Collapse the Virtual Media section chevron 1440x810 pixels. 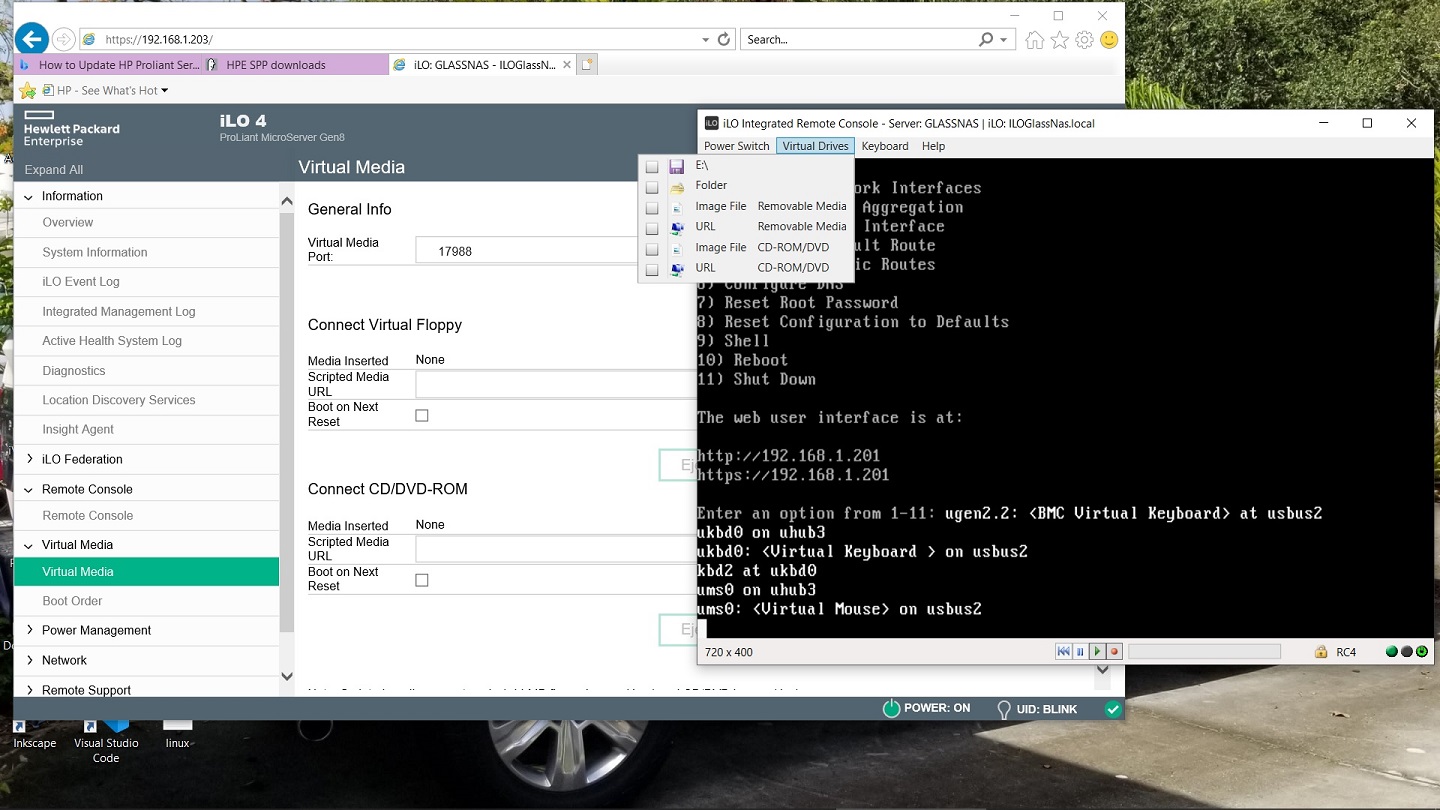click(28, 546)
